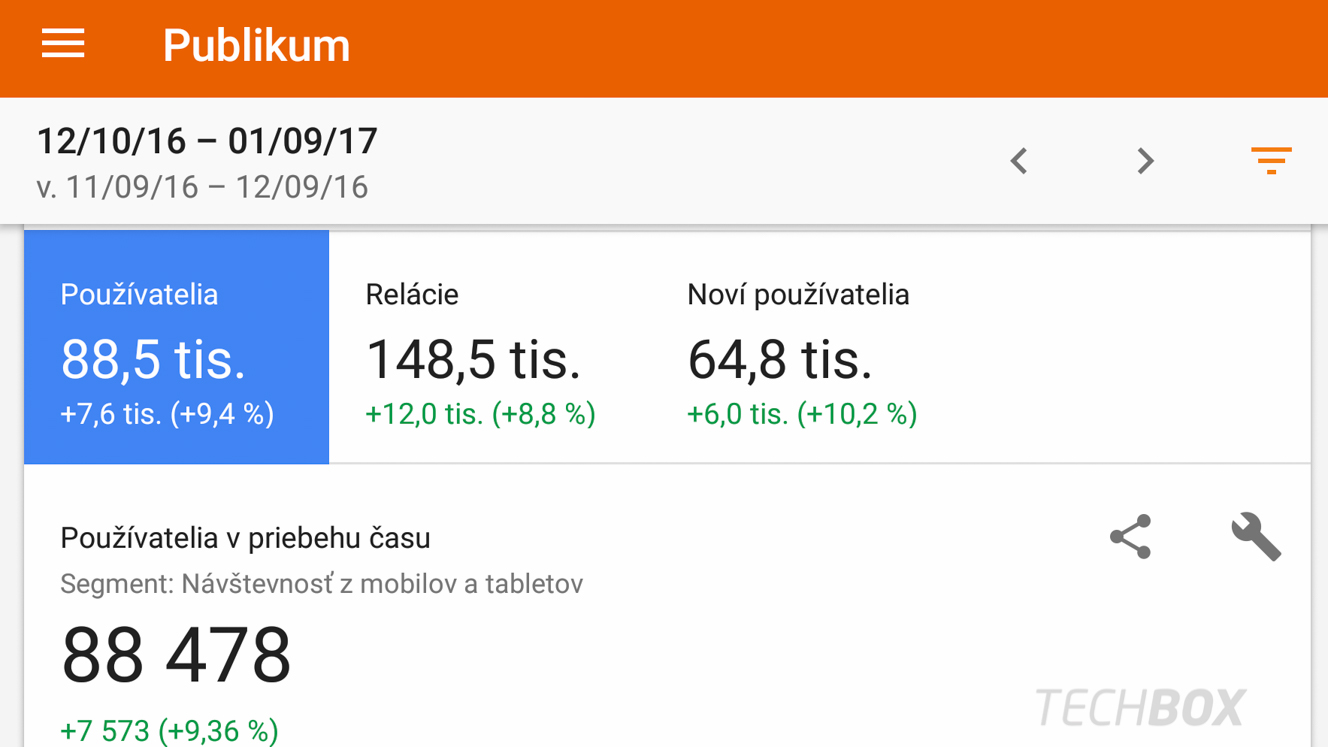Click the +7 573 (+9,36 %) change text
This screenshot has width=1328, height=747.
[169, 731]
